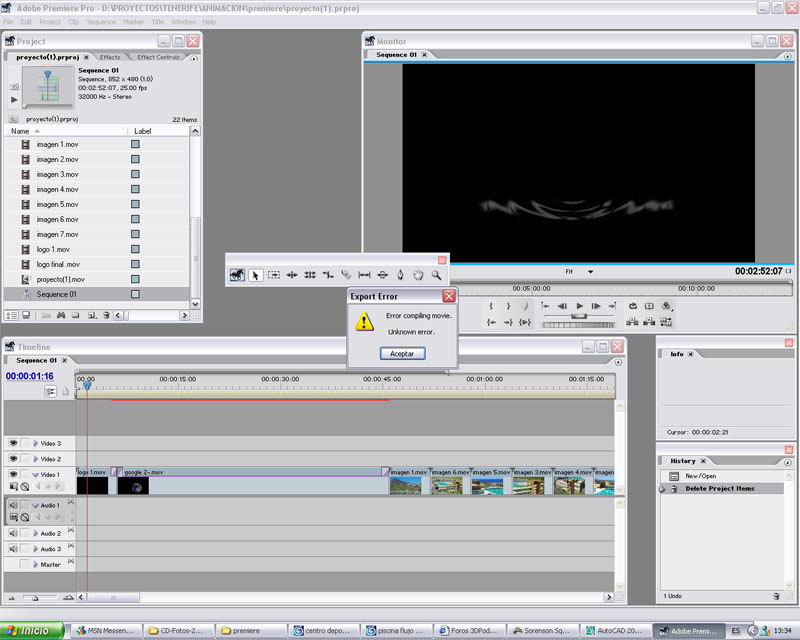The width and height of the screenshot is (800, 640).
Task: Open the Monitor panel flyout menu
Action: pos(787,56)
